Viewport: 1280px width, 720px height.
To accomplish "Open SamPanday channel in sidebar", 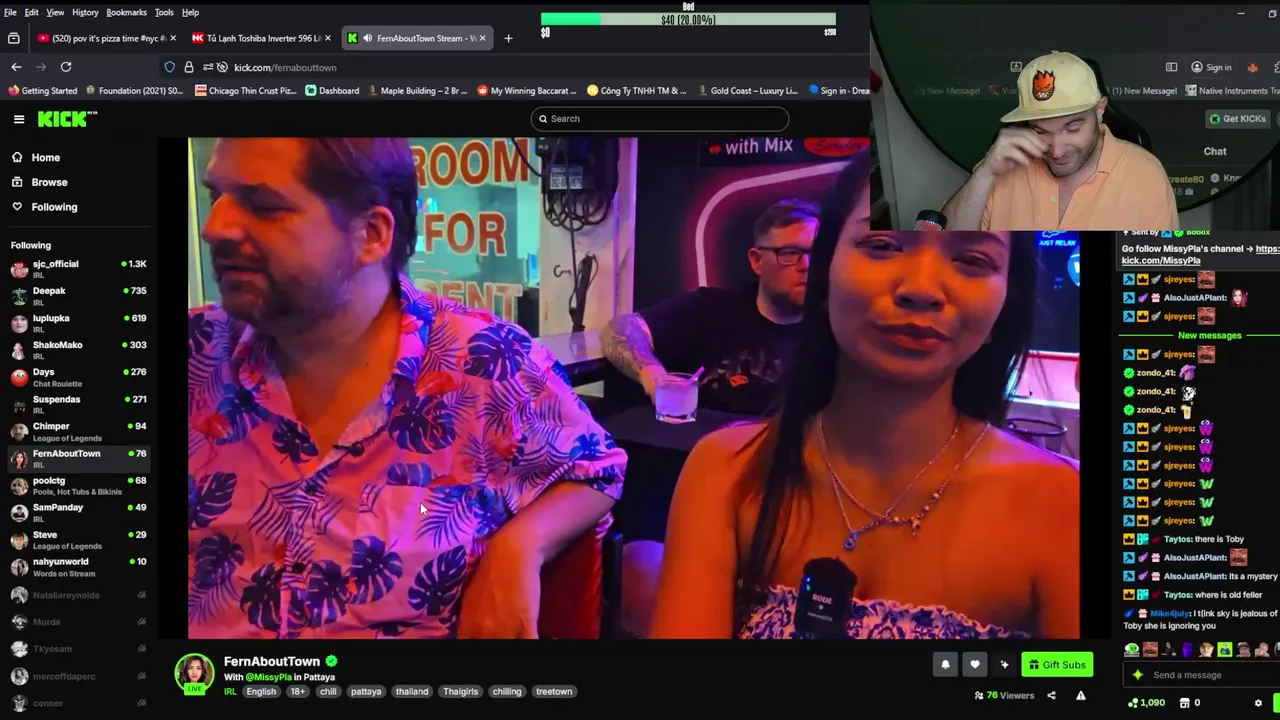I will [78, 512].
